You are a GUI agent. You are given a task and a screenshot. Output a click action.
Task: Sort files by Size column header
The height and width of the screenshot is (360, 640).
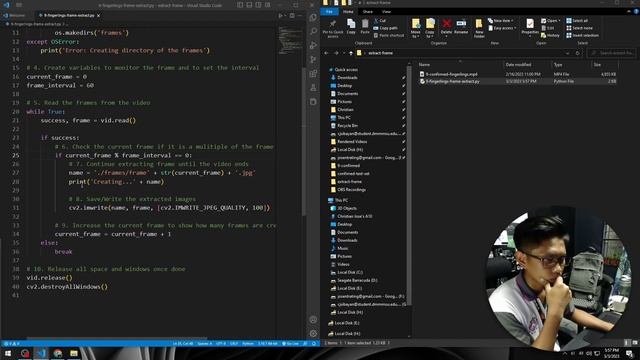[597, 64]
